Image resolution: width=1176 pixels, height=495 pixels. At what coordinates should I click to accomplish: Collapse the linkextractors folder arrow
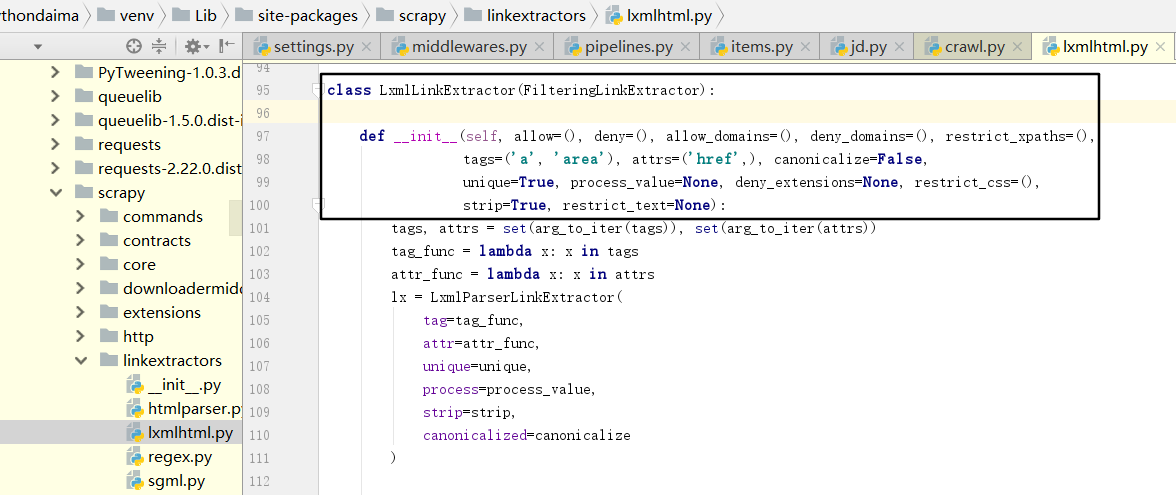(x=80, y=360)
